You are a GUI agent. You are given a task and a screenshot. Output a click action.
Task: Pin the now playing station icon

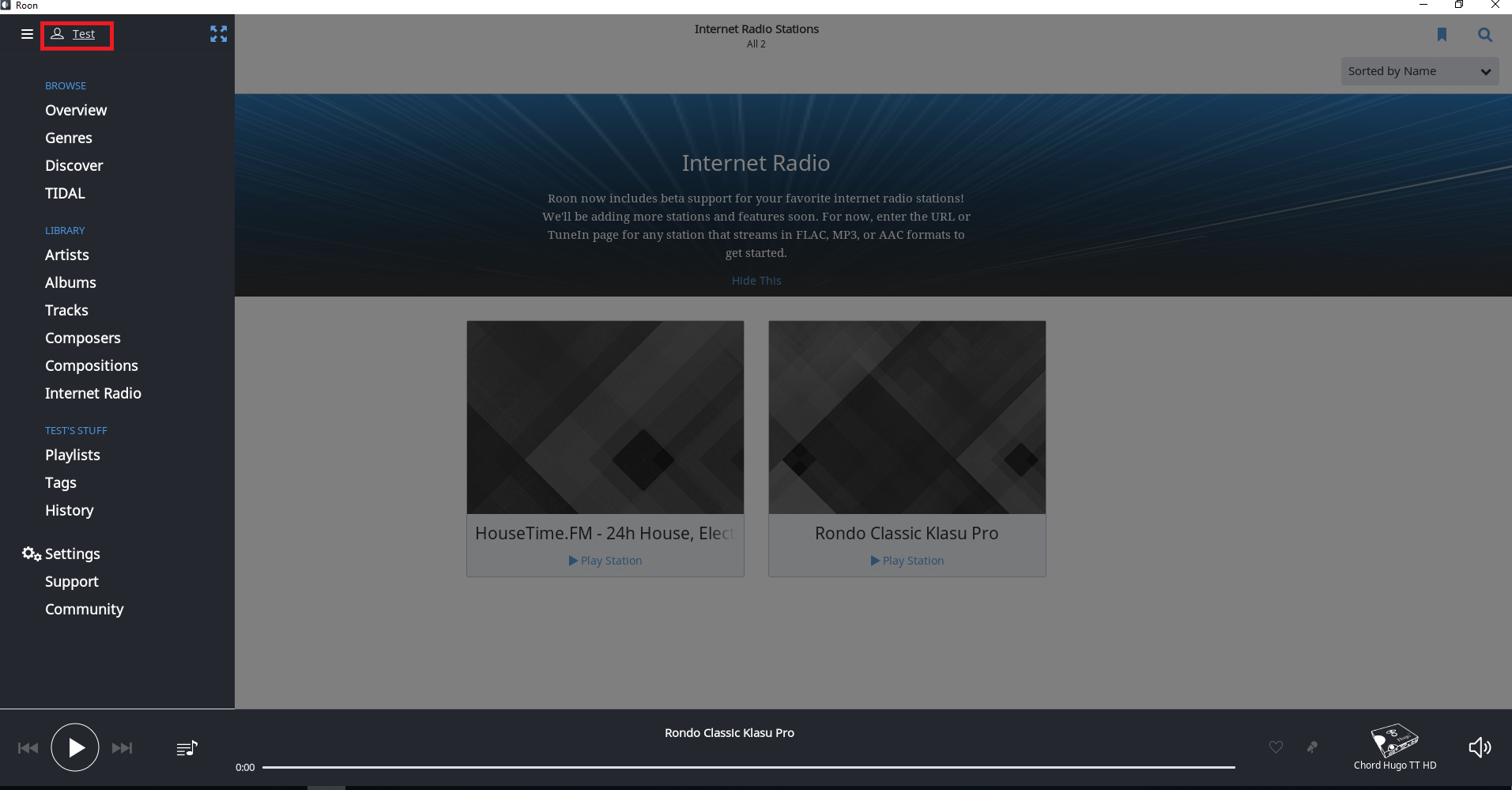1312,747
